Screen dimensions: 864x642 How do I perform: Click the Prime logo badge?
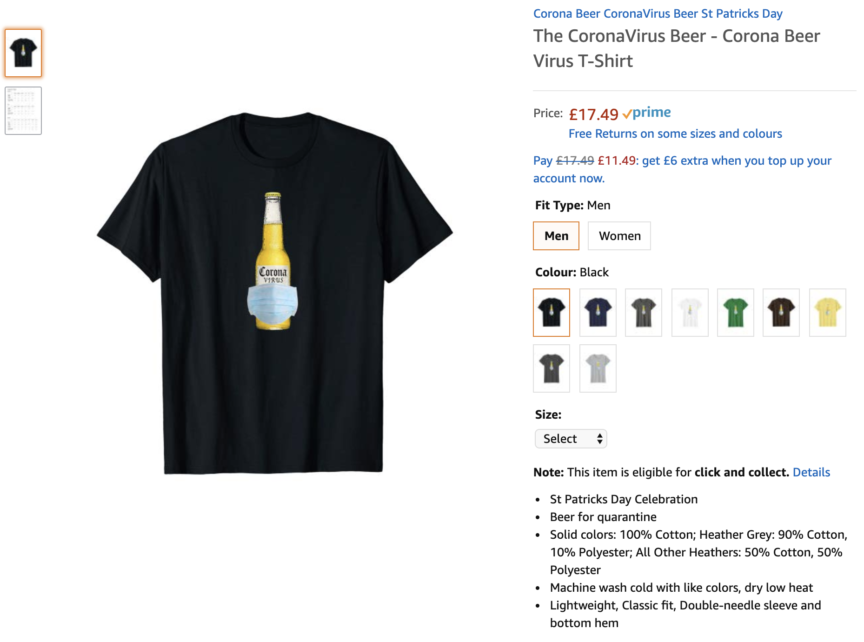tap(646, 113)
